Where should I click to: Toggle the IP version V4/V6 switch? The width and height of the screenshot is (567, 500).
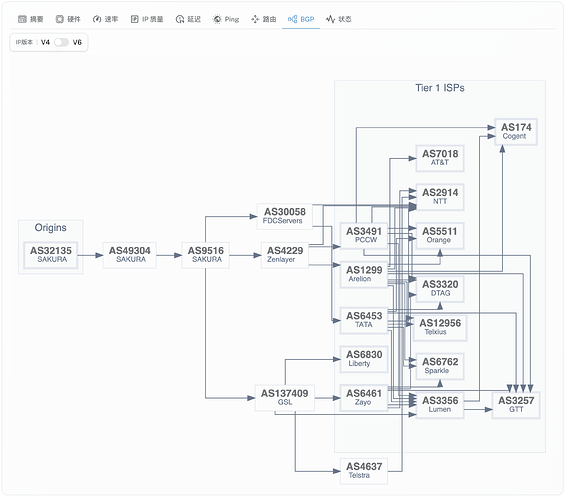coord(61,42)
